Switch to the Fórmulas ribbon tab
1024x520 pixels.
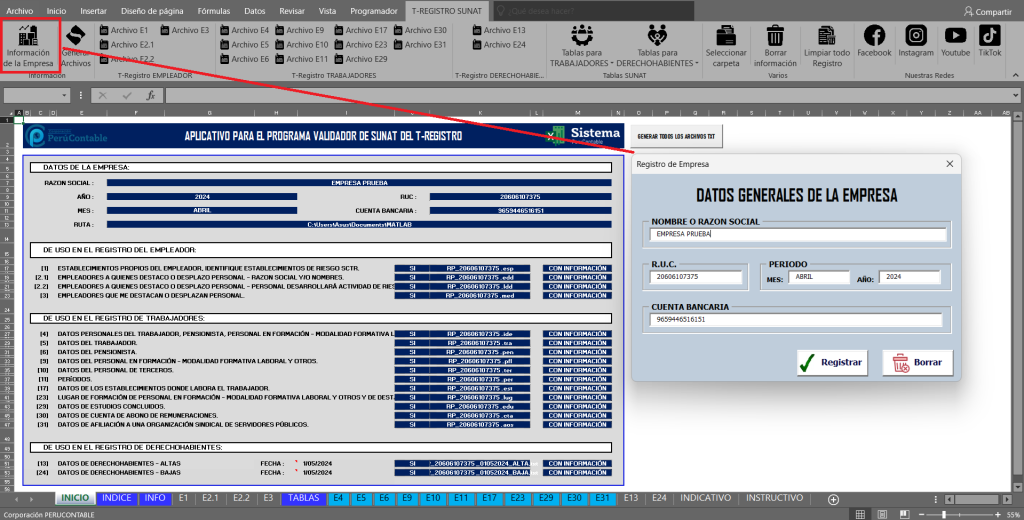point(214,11)
